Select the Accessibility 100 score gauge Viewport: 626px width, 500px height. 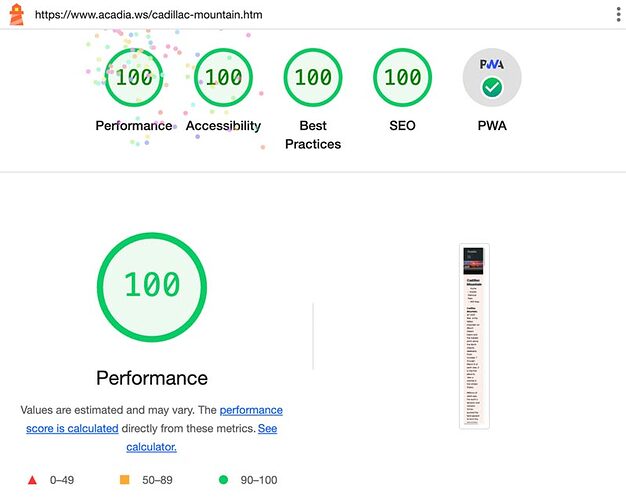(x=223, y=77)
